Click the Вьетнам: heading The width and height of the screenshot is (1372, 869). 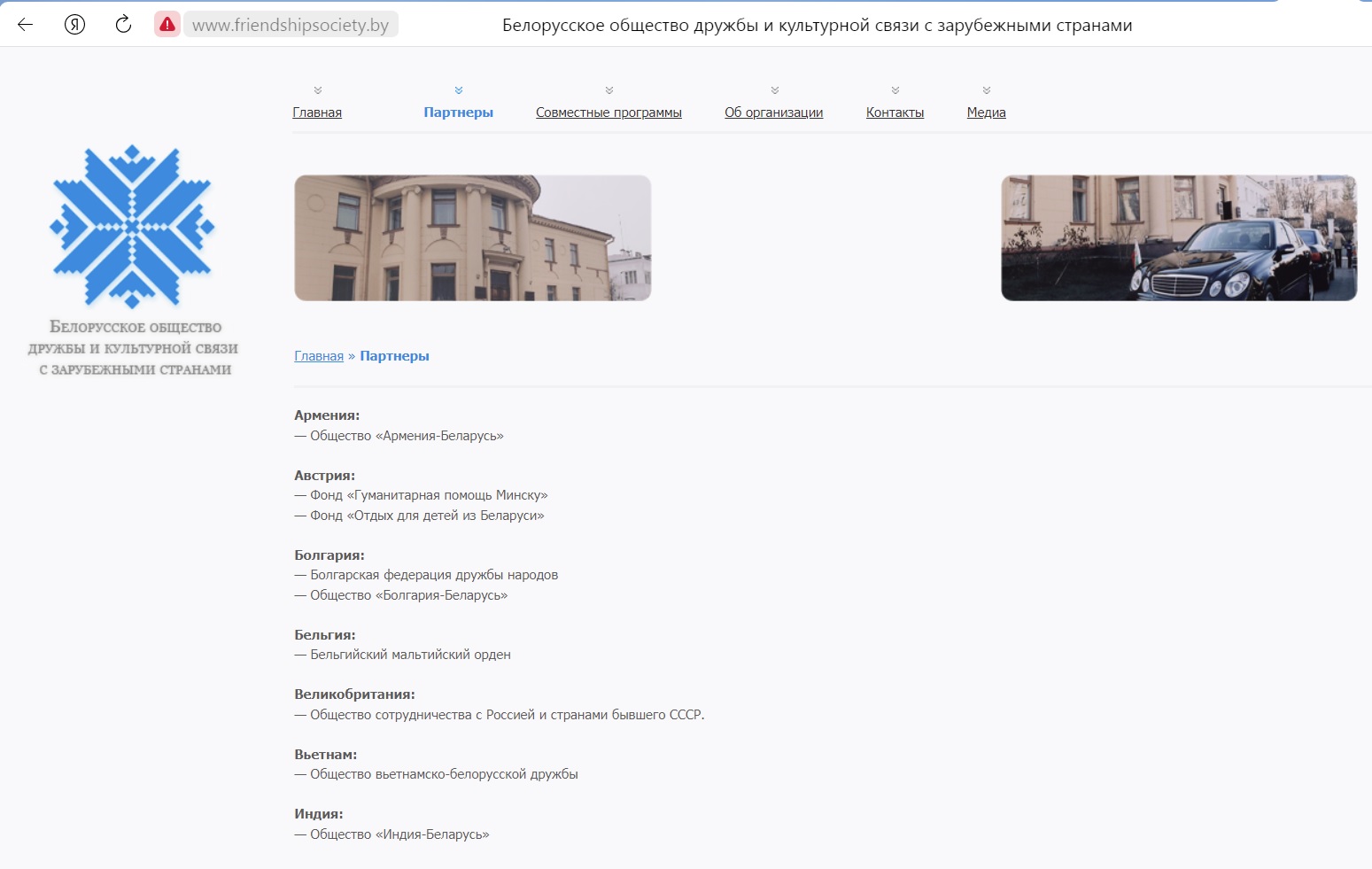coord(326,755)
